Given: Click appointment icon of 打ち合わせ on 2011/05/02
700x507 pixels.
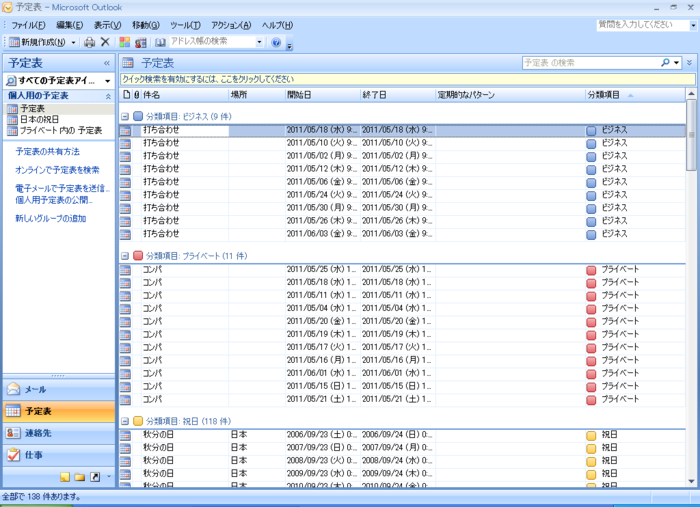Looking at the screenshot, I should (x=125, y=157).
